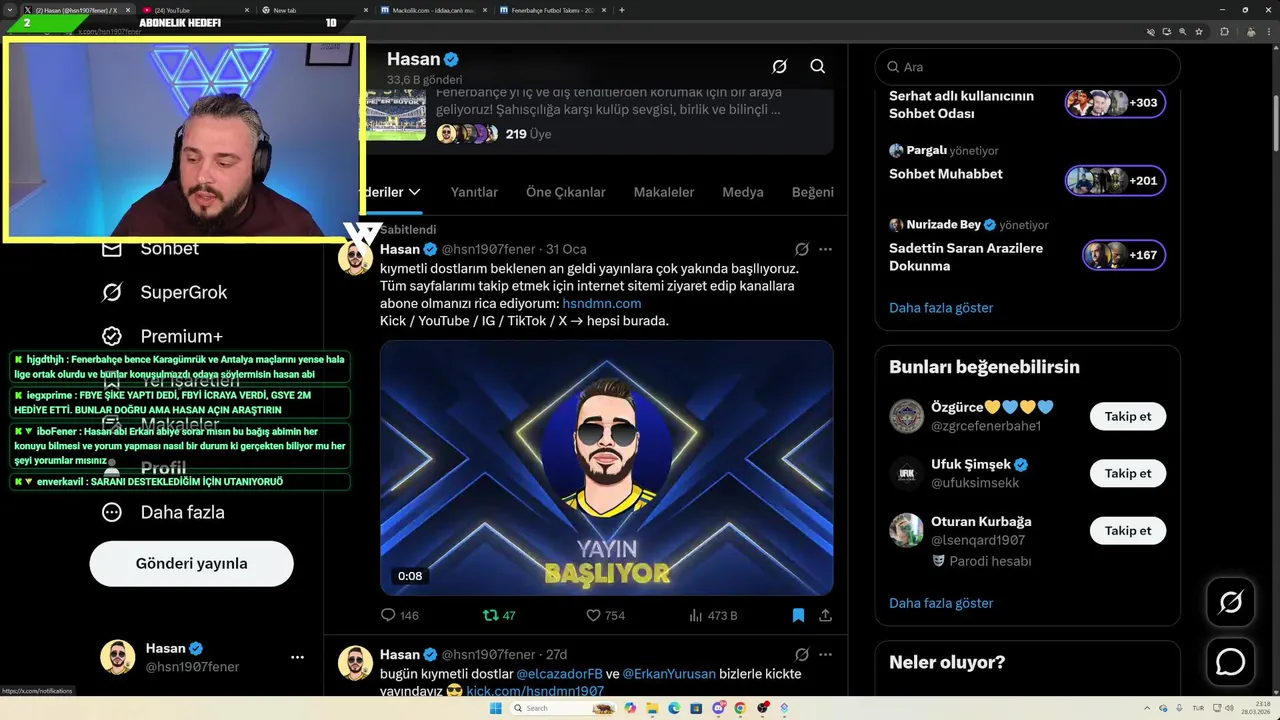Open the @ErkanYurusan mention link

click(x=669, y=674)
